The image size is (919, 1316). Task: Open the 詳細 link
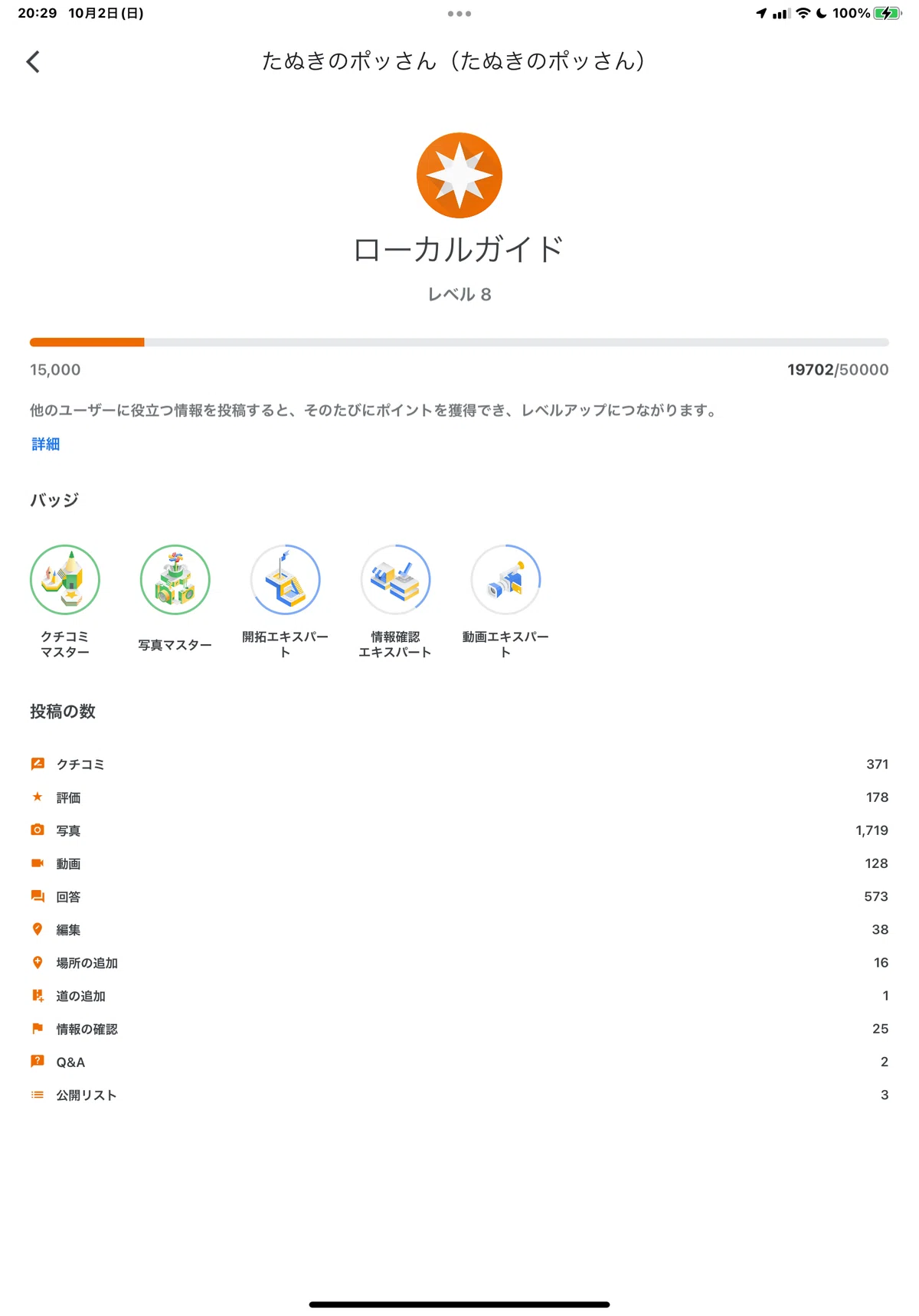[46, 444]
